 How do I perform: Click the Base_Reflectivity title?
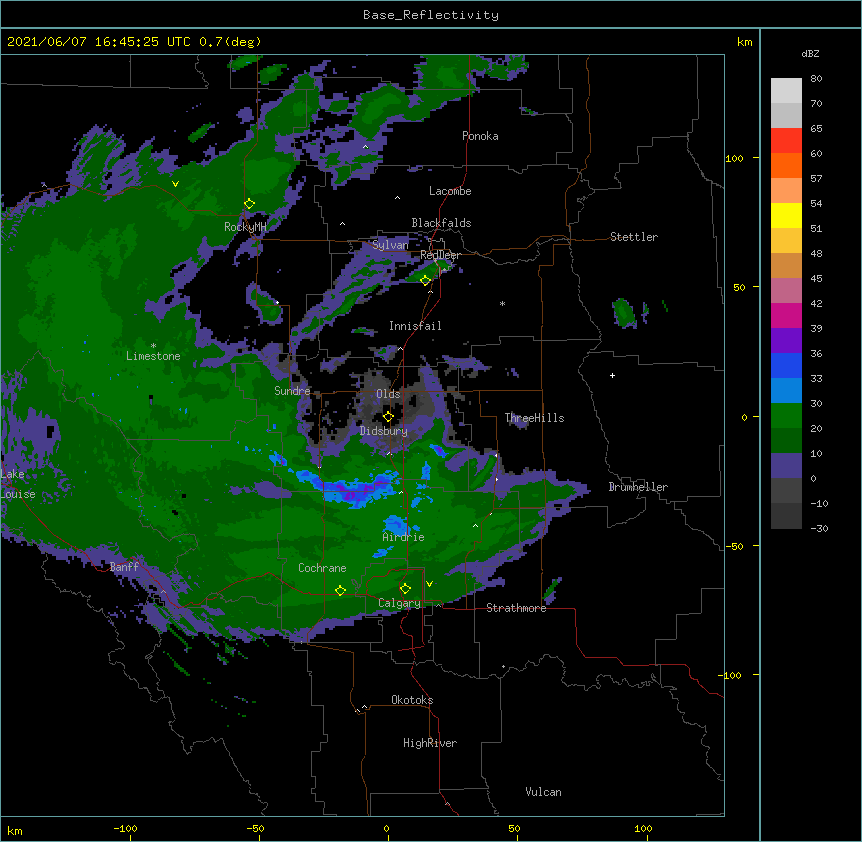pyautogui.click(x=431, y=15)
